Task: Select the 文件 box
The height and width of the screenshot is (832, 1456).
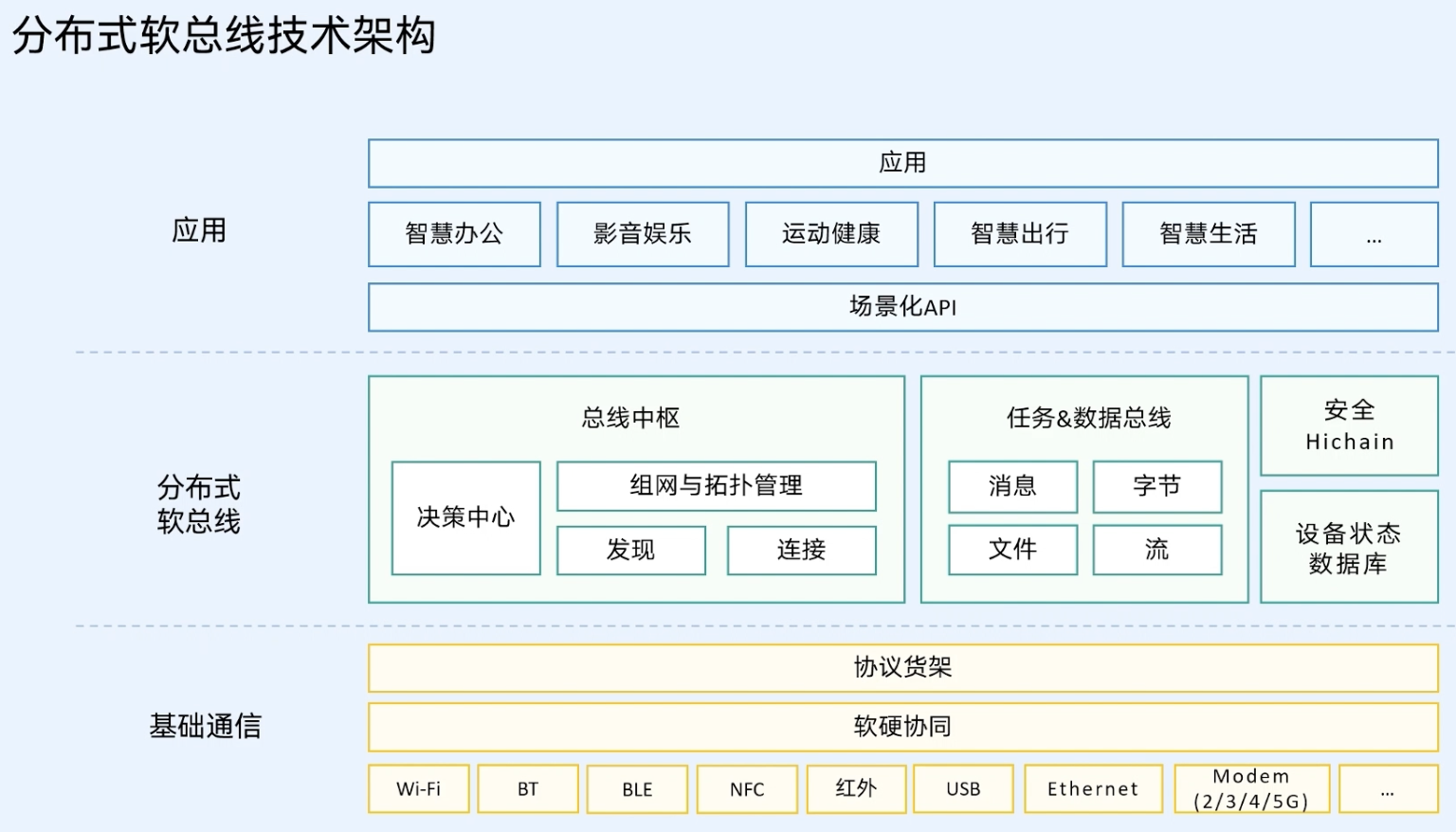Action: (x=1013, y=550)
